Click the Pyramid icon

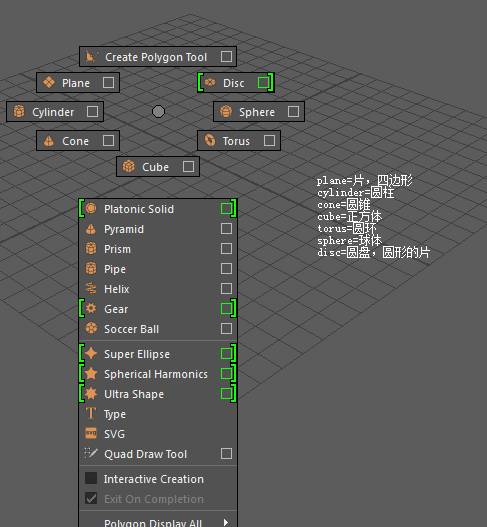pos(91,229)
